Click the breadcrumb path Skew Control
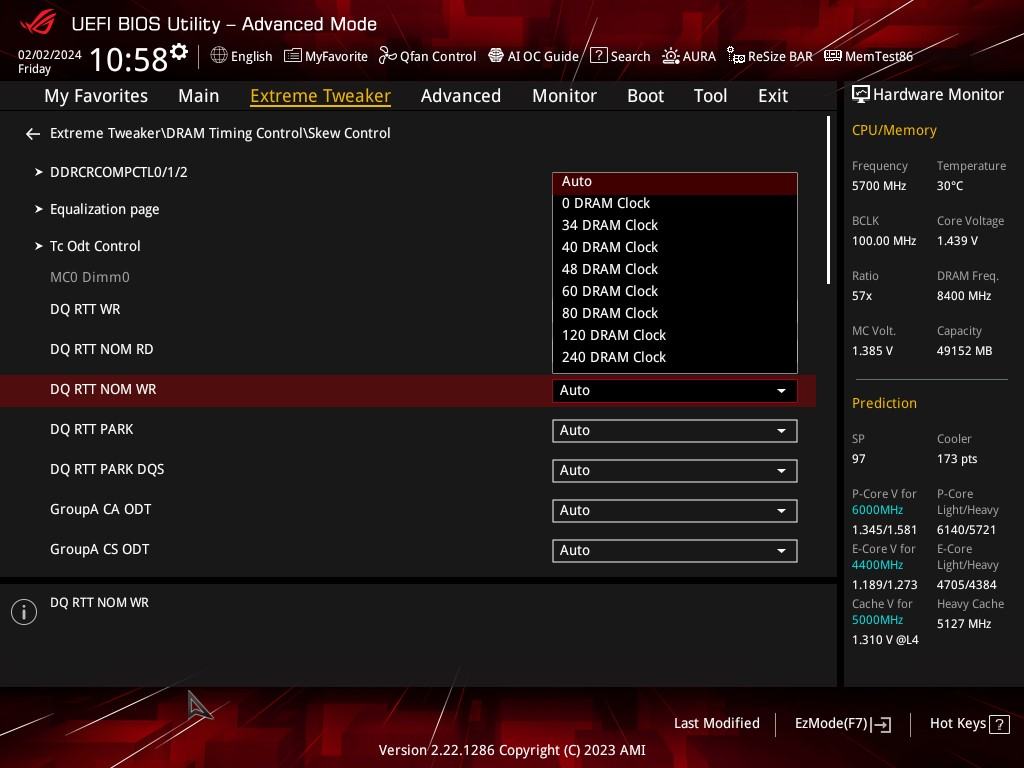Screen dimensions: 1024x768 (x=349, y=133)
